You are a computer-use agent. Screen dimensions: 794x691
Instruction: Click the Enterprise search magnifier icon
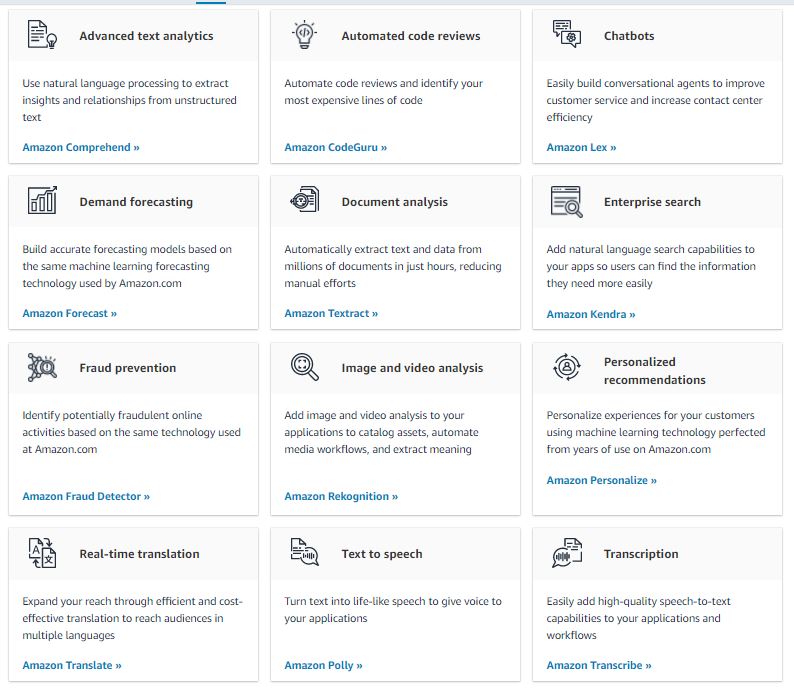click(x=567, y=201)
